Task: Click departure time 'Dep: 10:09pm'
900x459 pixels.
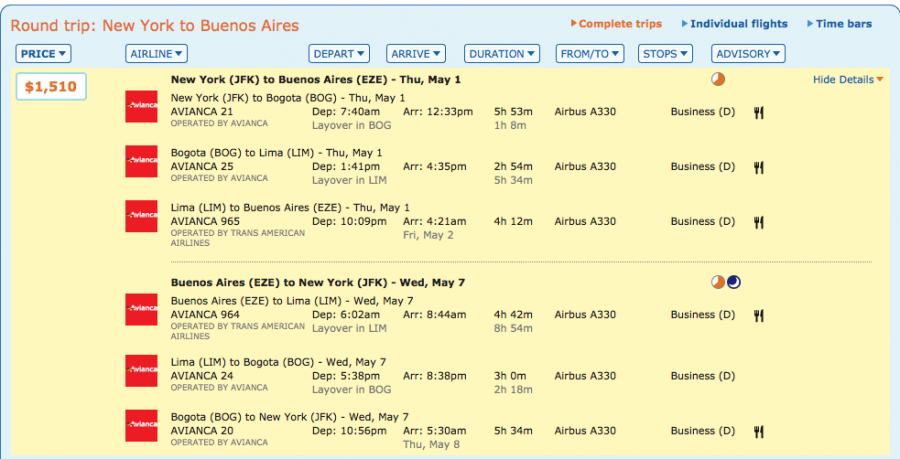Action: (x=350, y=221)
